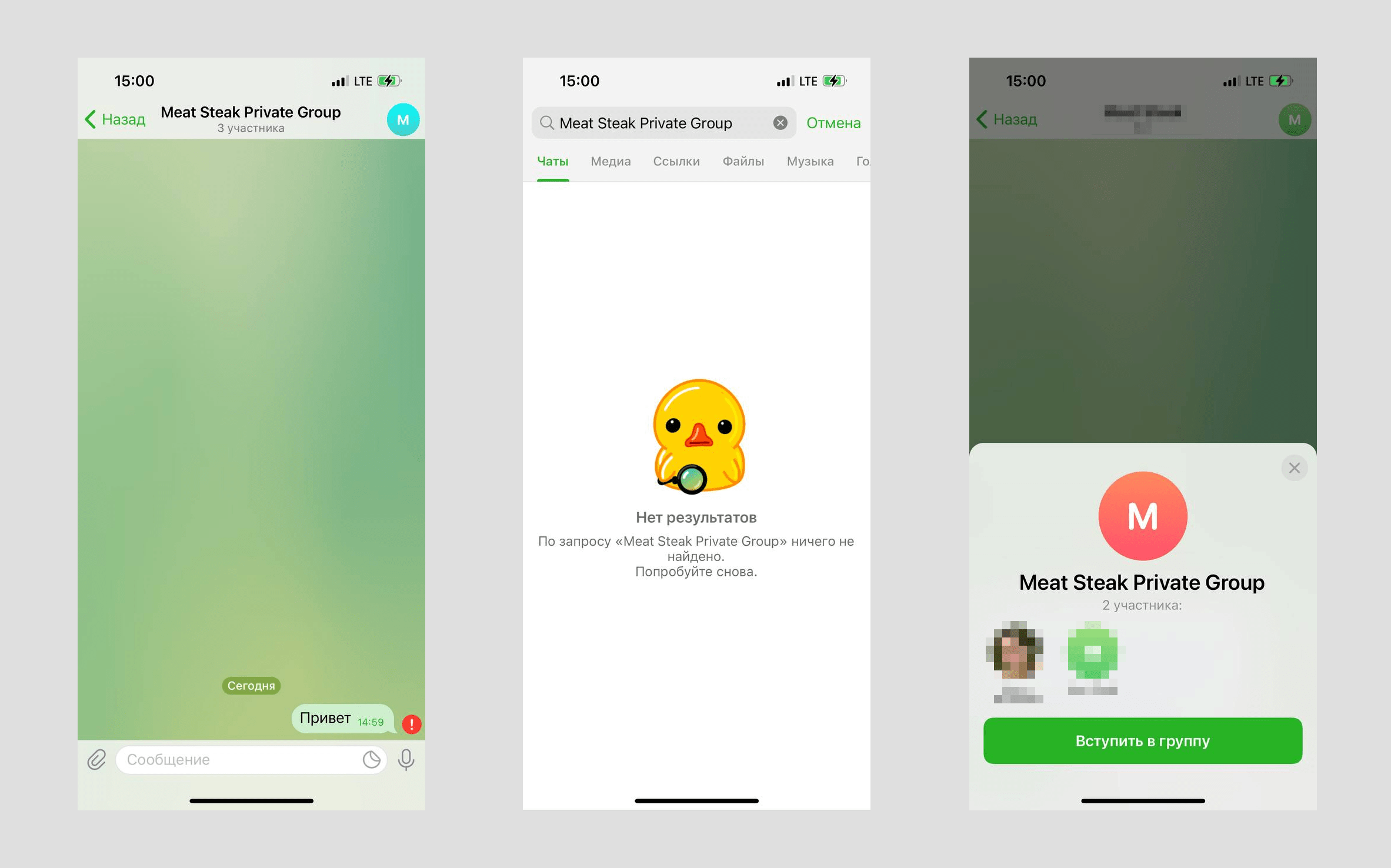Screen dimensions: 1391x868
Task: Expand Ссылки tab in search results
Action: pos(674,160)
